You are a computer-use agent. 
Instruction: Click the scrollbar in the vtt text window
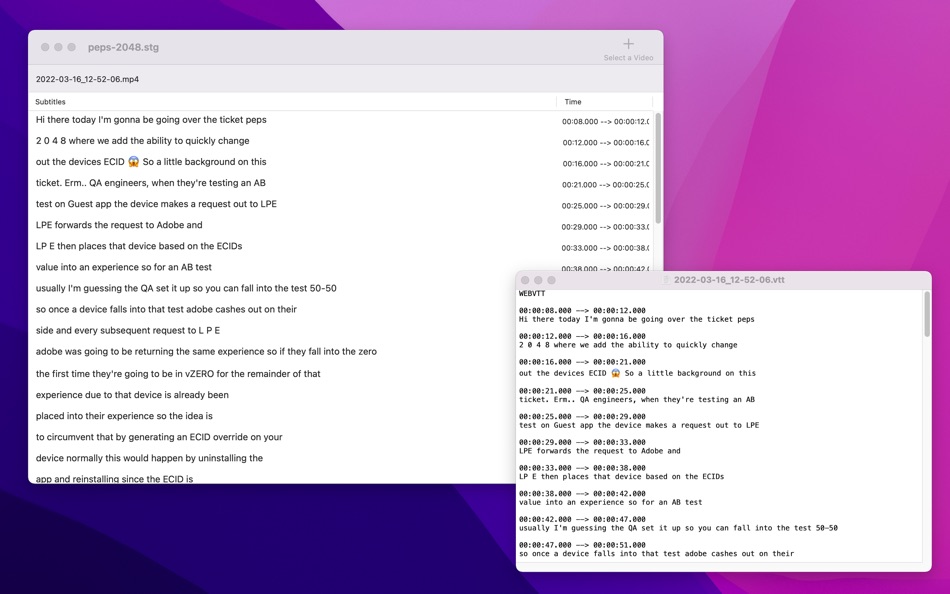click(926, 314)
